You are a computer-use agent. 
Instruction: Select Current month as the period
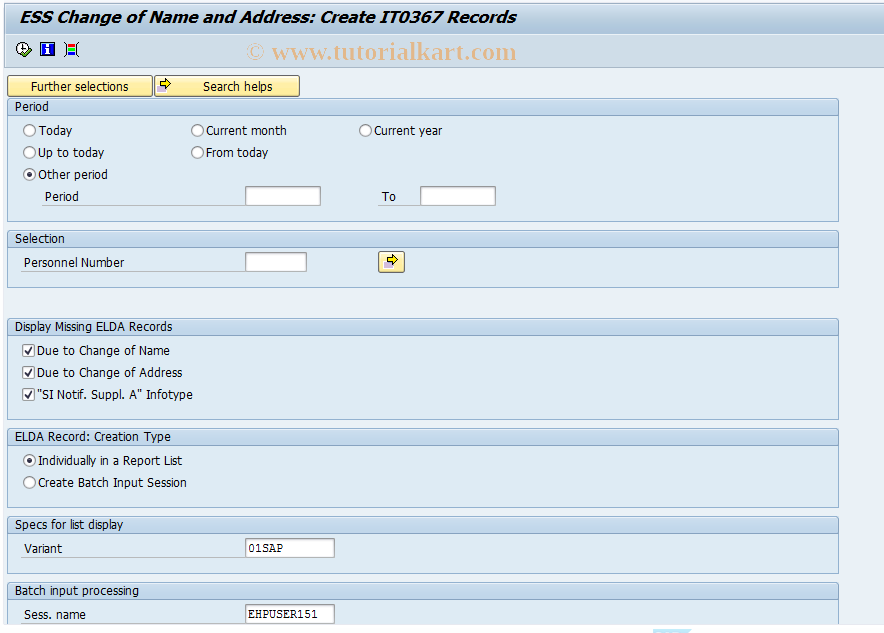pyautogui.click(x=197, y=130)
